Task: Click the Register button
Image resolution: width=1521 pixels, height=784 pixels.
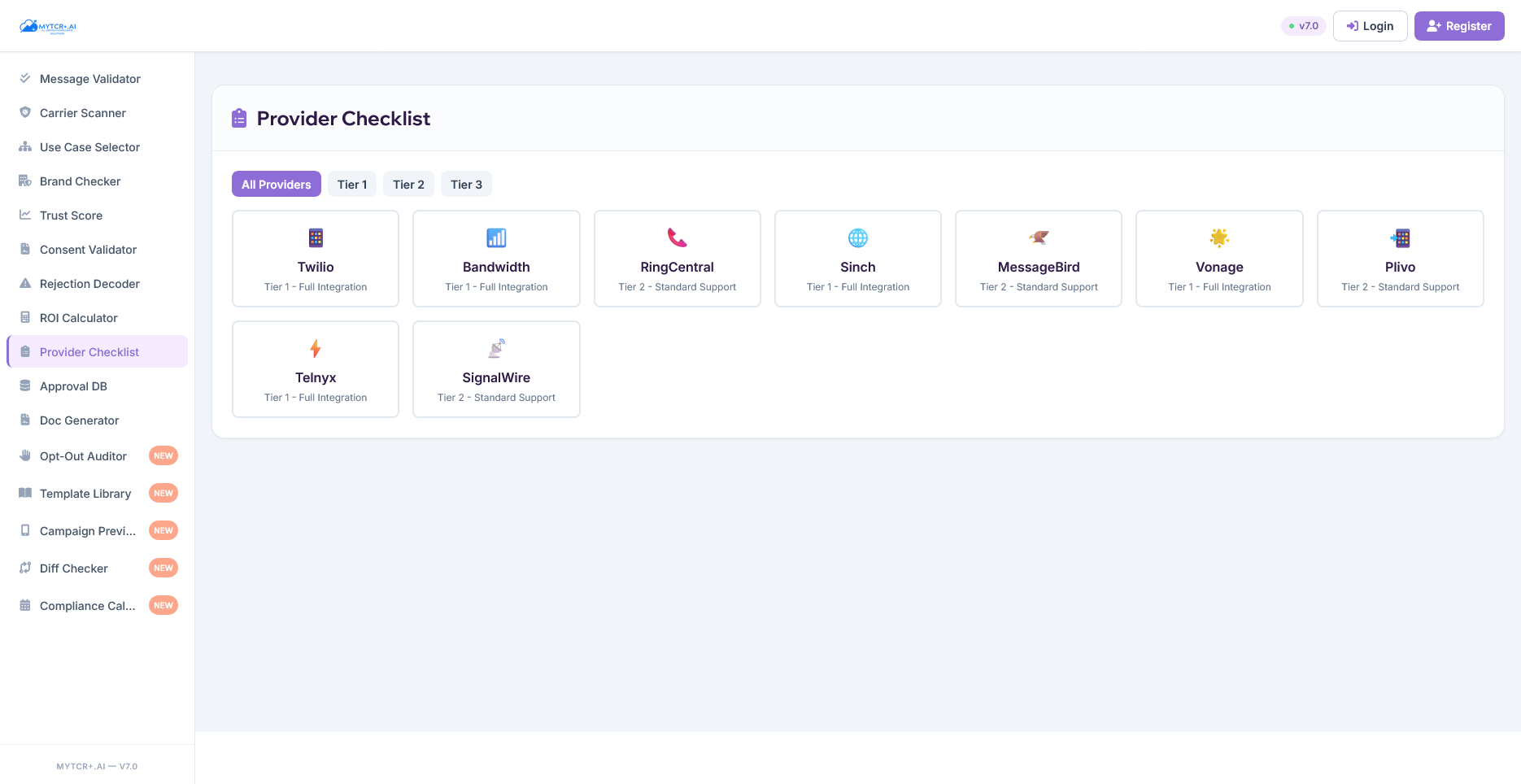Action: click(x=1459, y=26)
